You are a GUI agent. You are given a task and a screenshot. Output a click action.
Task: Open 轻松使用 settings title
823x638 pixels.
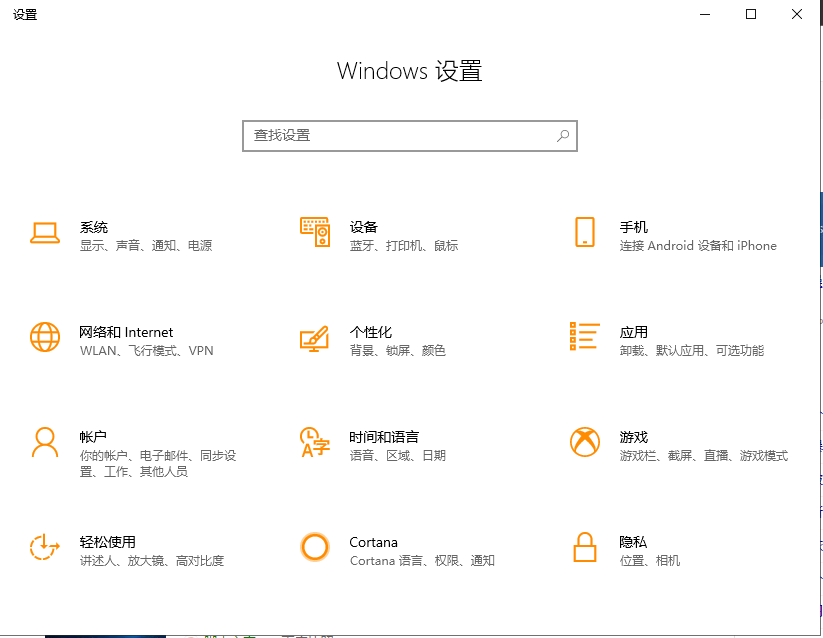(x=108, y=542)
